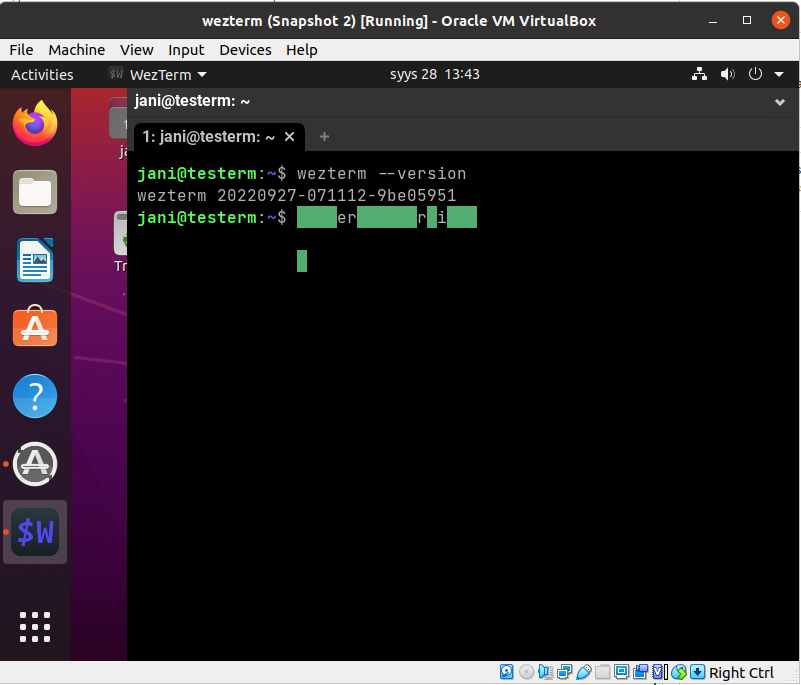Click the Help question mark icon

point(35,396)
